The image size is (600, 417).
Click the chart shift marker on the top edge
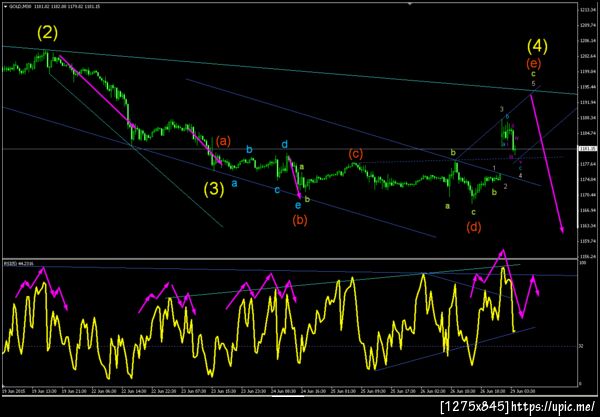[410, 4]
